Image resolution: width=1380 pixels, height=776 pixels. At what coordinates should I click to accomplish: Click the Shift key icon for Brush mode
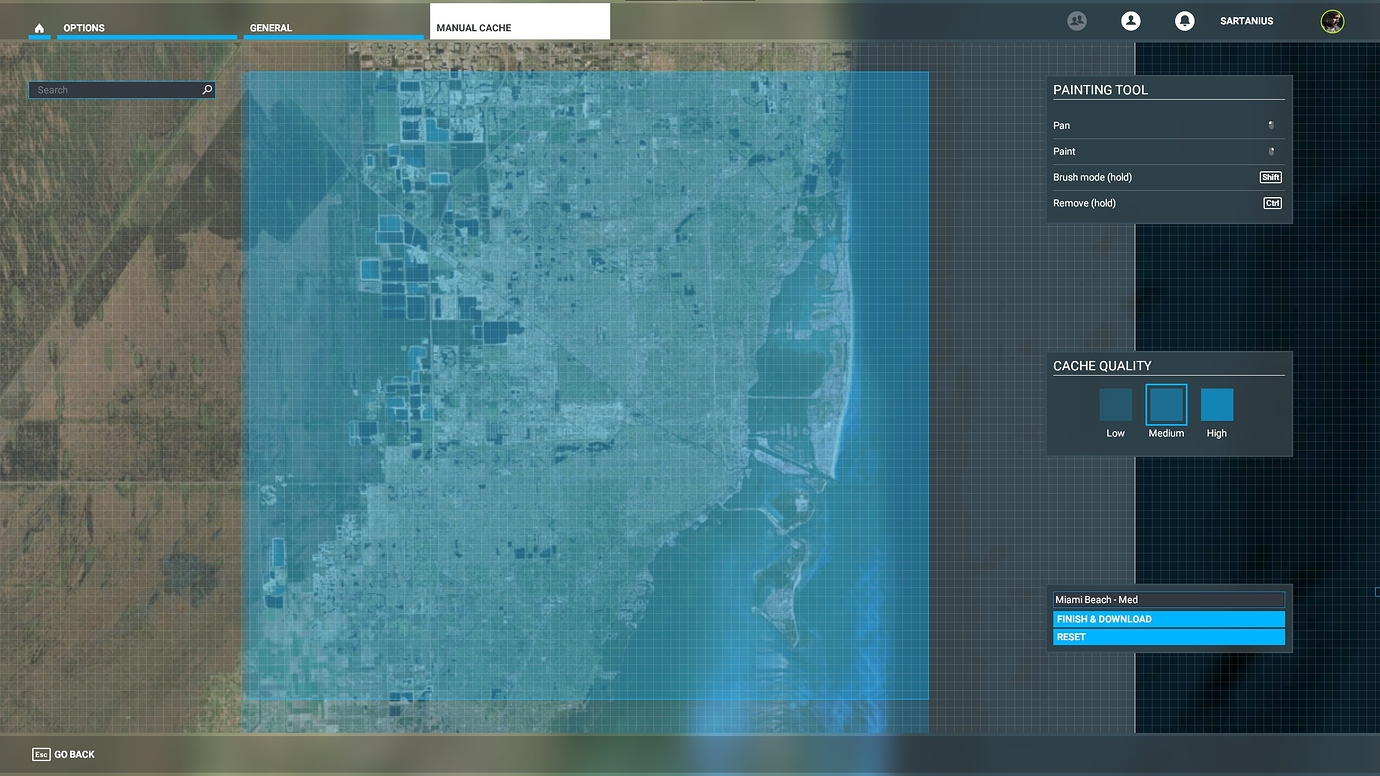click(x=1270, y=178)
